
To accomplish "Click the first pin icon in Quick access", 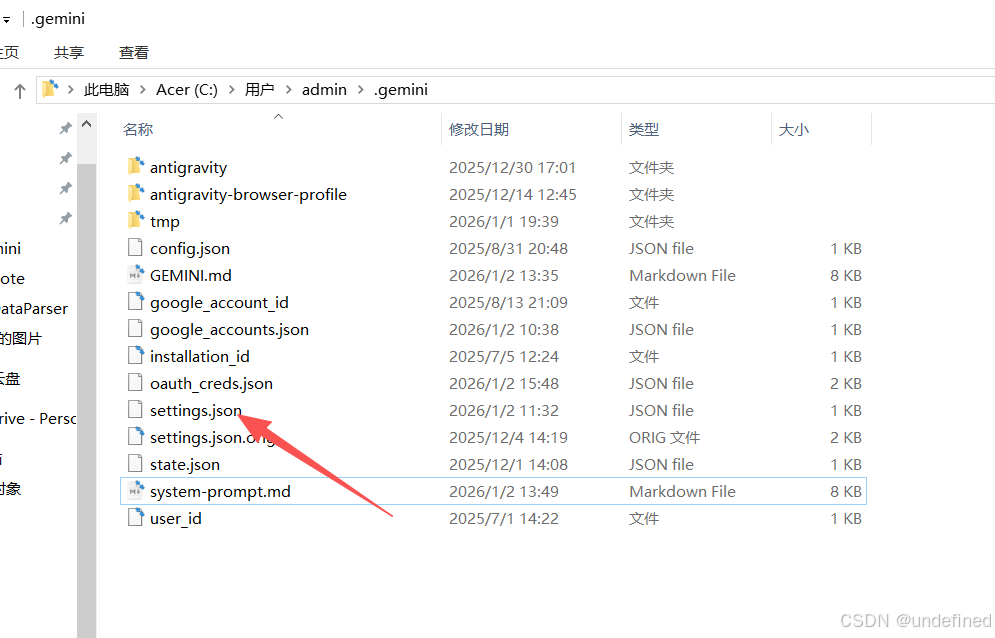I will point(65,128).
